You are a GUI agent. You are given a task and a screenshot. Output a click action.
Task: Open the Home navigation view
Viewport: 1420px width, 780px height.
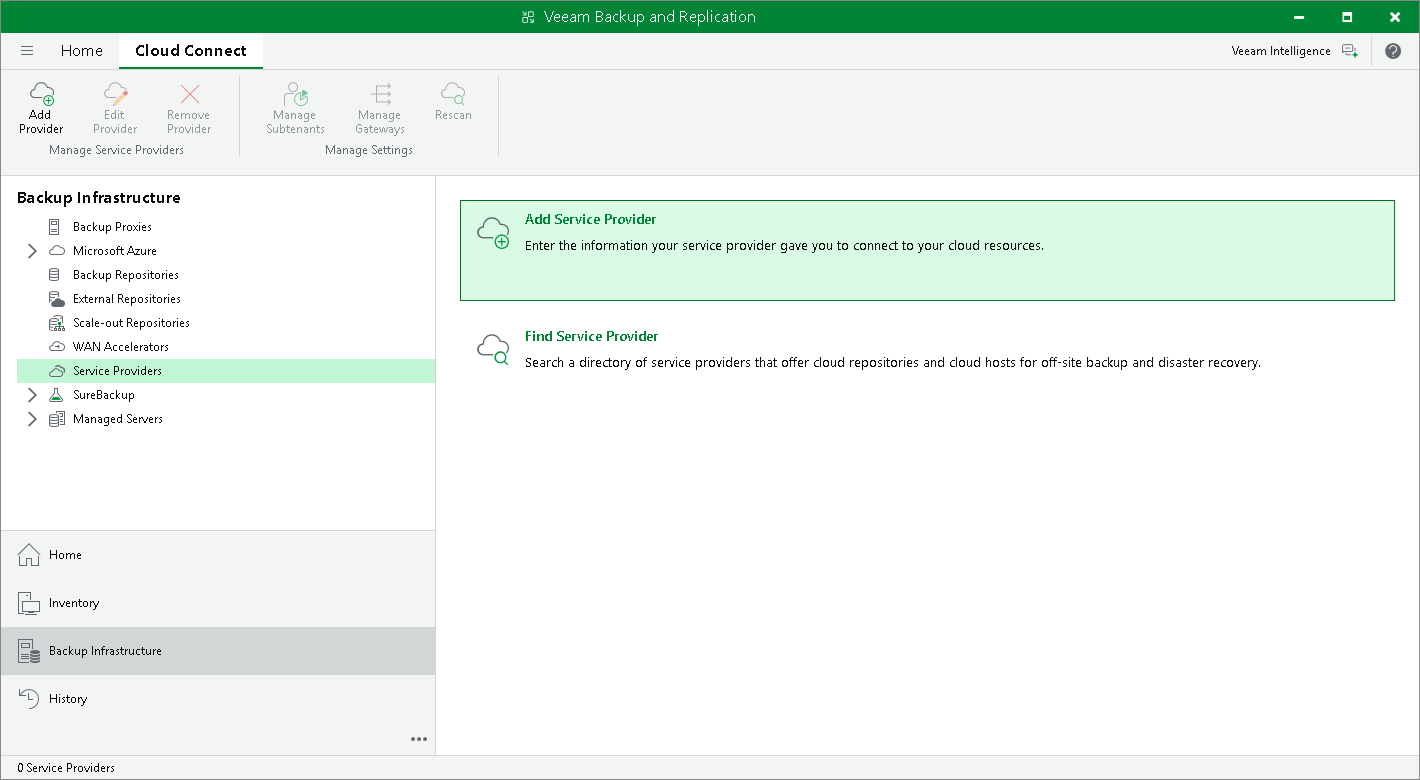pyautogui.click(x=218, y=555)
